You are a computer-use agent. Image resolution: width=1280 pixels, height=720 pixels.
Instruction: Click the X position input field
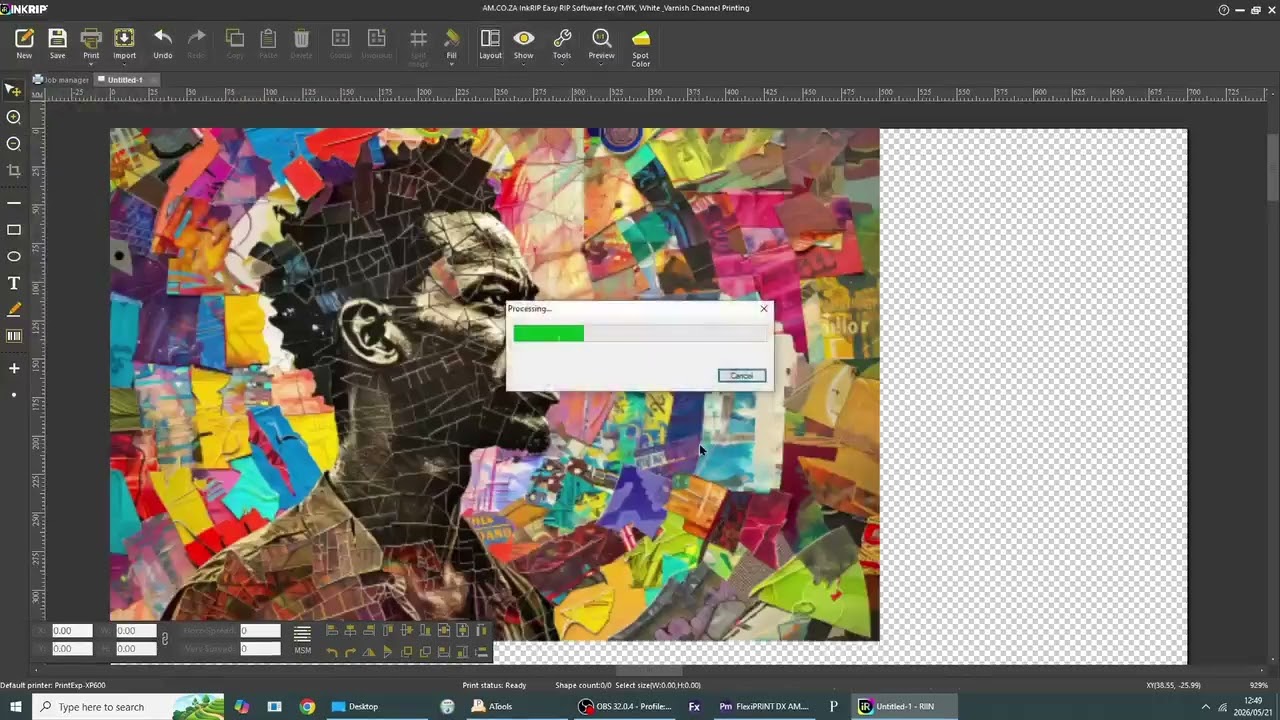[71, 631]
